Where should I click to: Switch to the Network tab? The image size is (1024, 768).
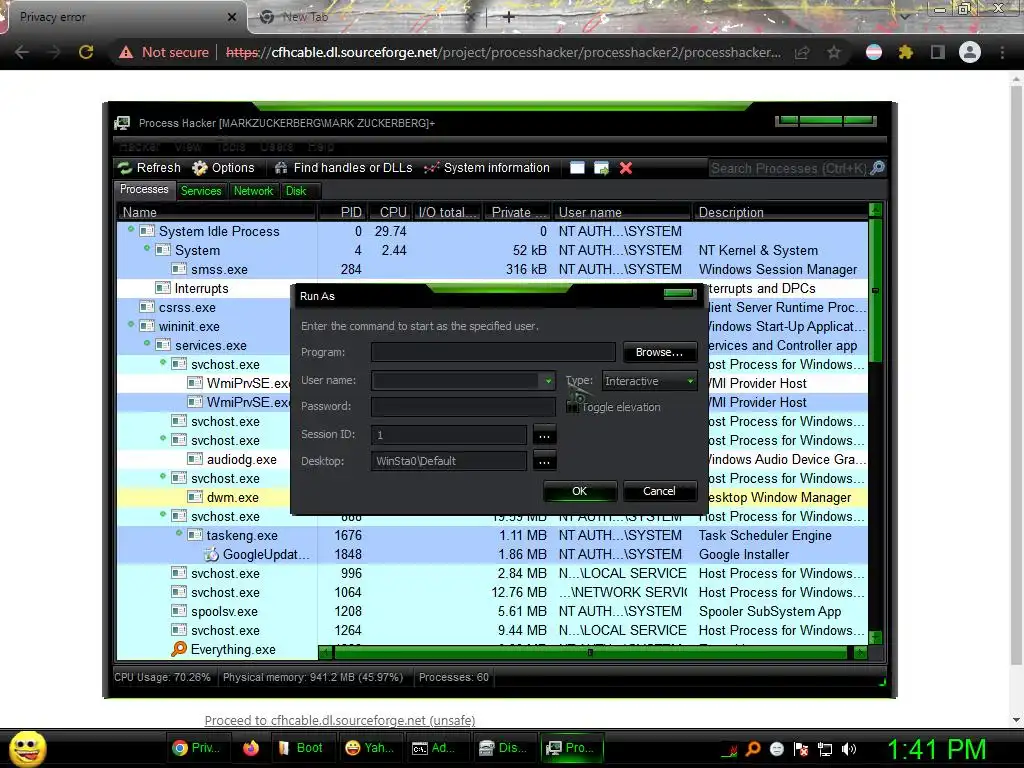(253, 191)
